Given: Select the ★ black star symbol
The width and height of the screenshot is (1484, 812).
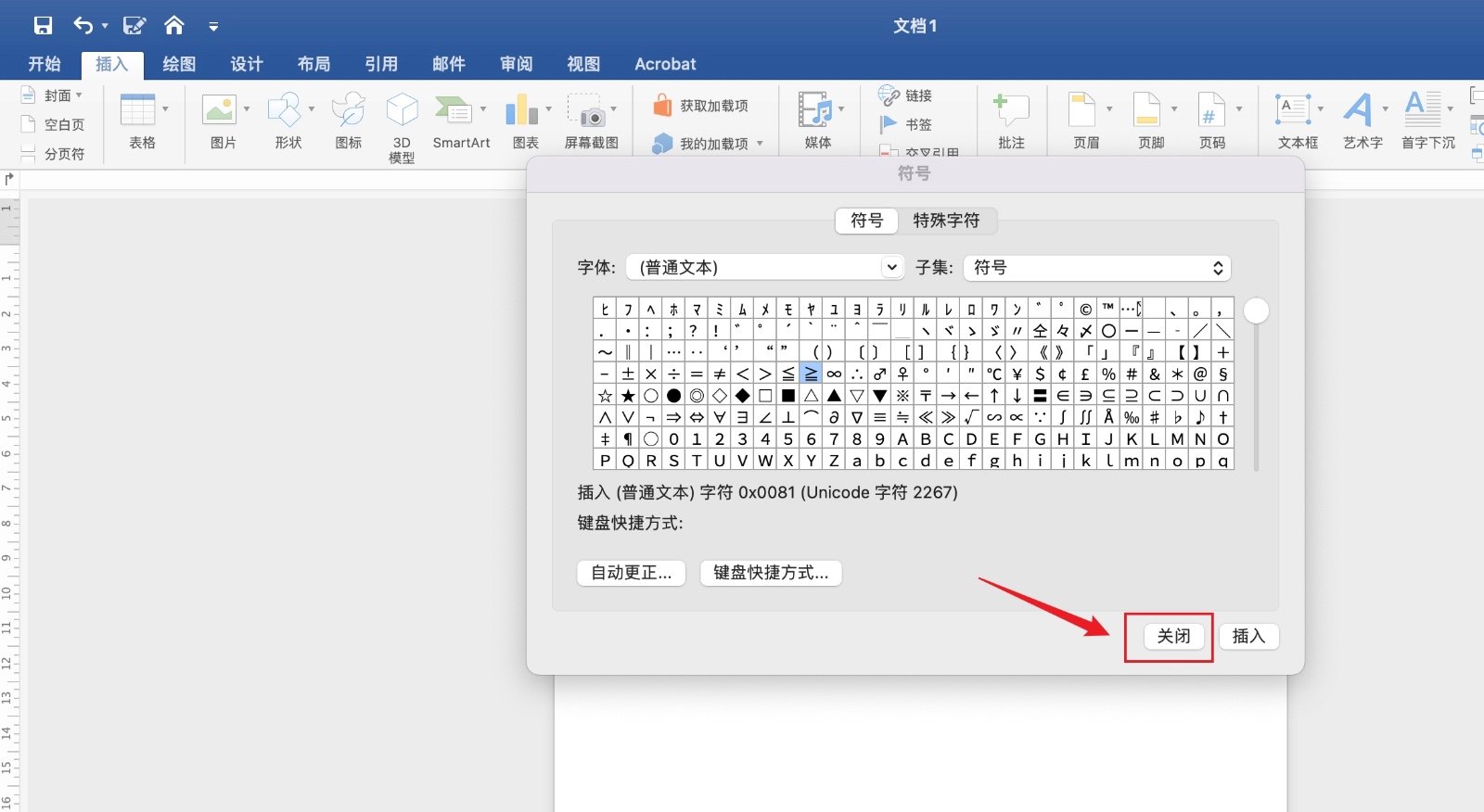Looking at the screenshot, I should [628, 396].
